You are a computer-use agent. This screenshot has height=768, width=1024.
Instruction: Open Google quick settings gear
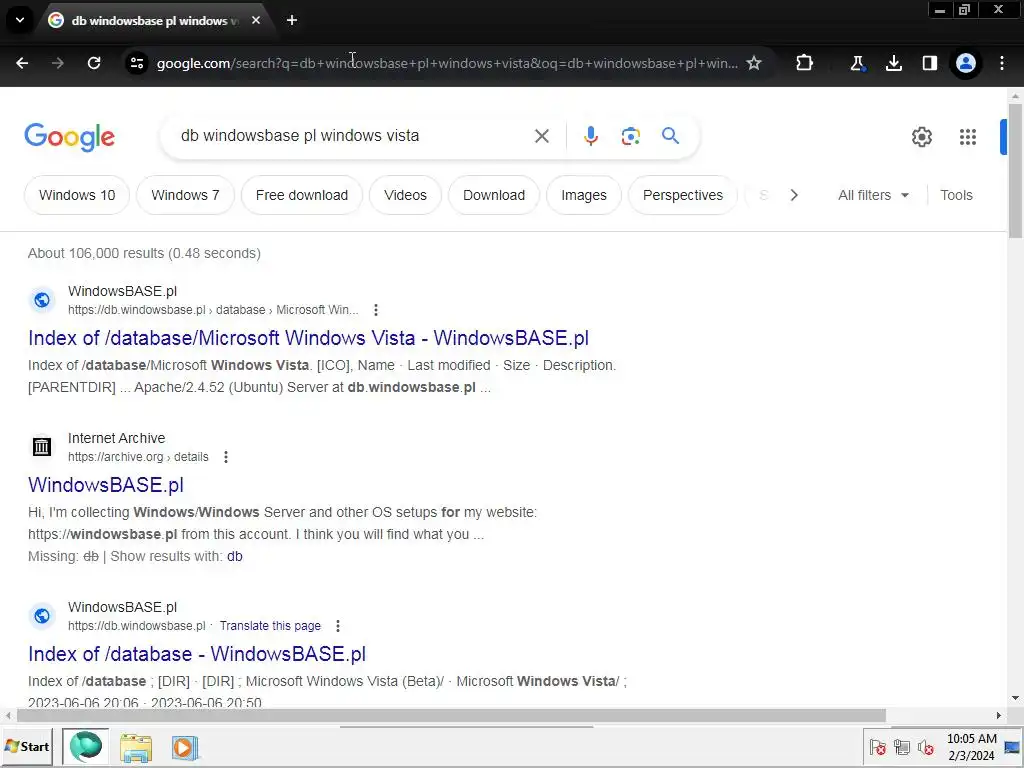tap(921, 136)
